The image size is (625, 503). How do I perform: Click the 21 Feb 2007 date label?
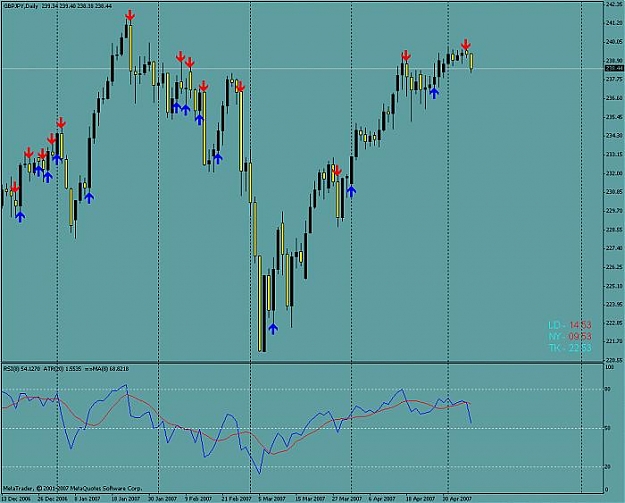coord(237,499)
